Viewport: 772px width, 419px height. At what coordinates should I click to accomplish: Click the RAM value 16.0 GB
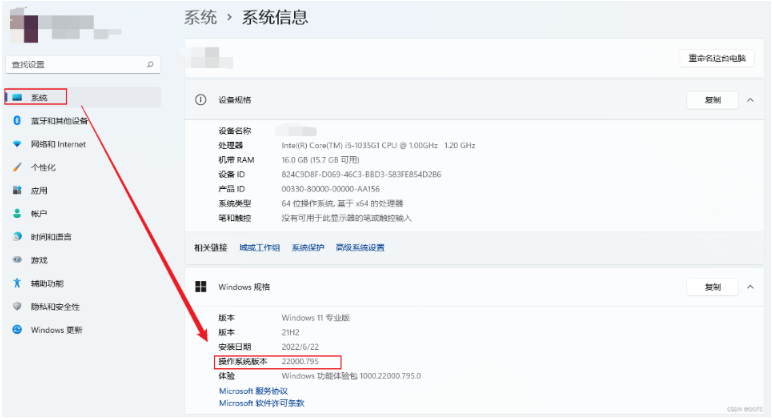[x=320, y=160]
